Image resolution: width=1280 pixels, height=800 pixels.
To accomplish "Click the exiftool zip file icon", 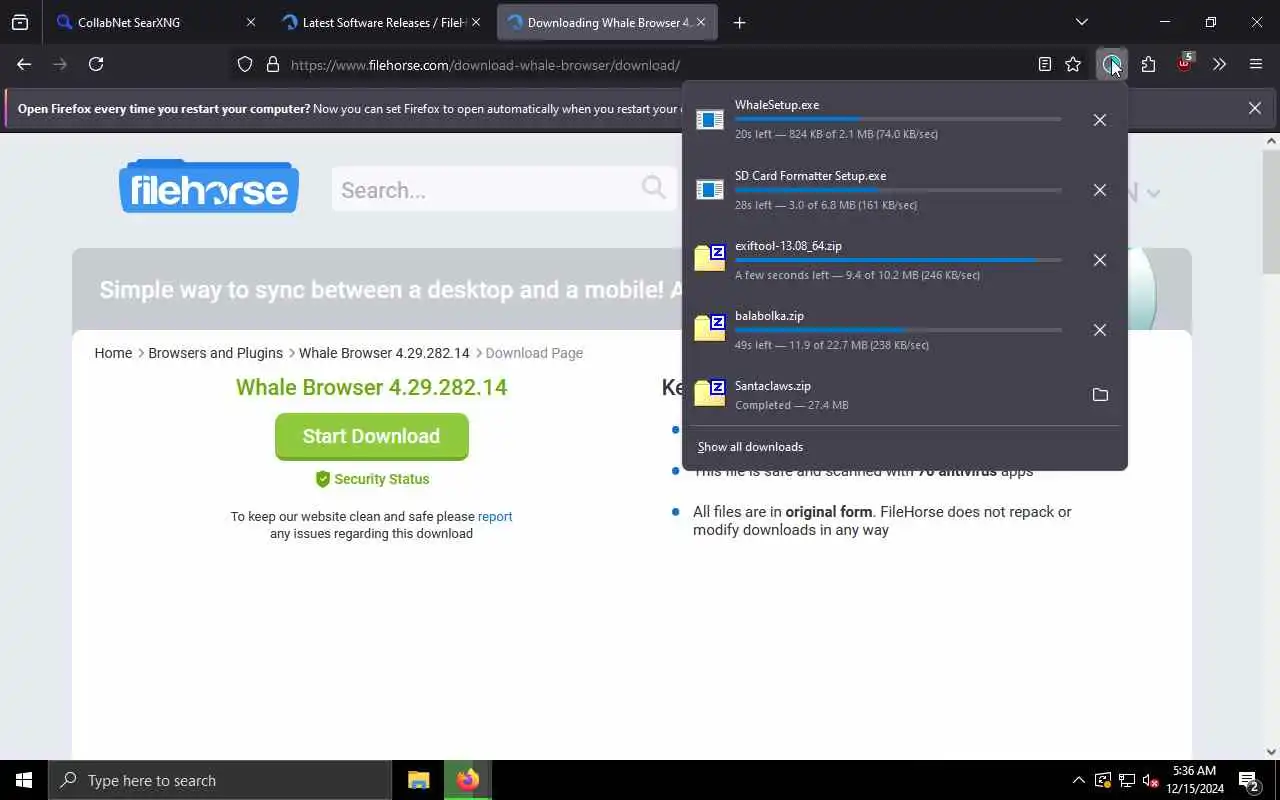I will click(x=710, y=258).
